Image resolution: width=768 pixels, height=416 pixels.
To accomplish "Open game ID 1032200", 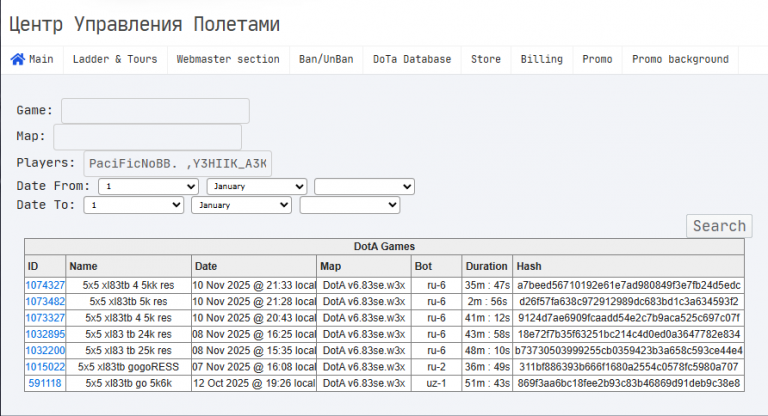I will tap(45, 350).
